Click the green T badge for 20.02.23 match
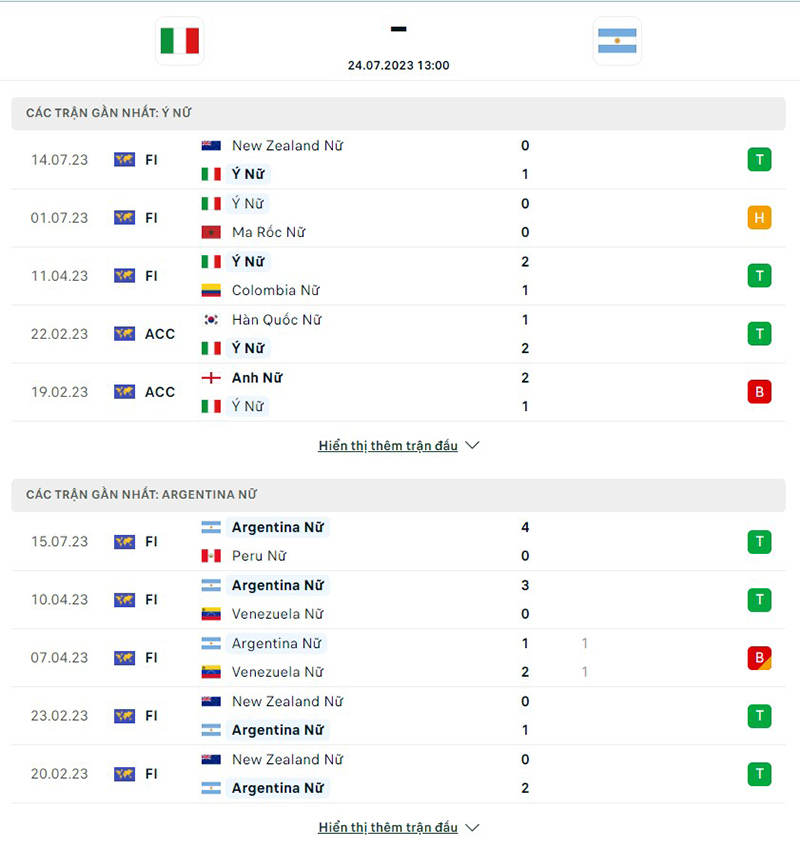 coord(759,774)
